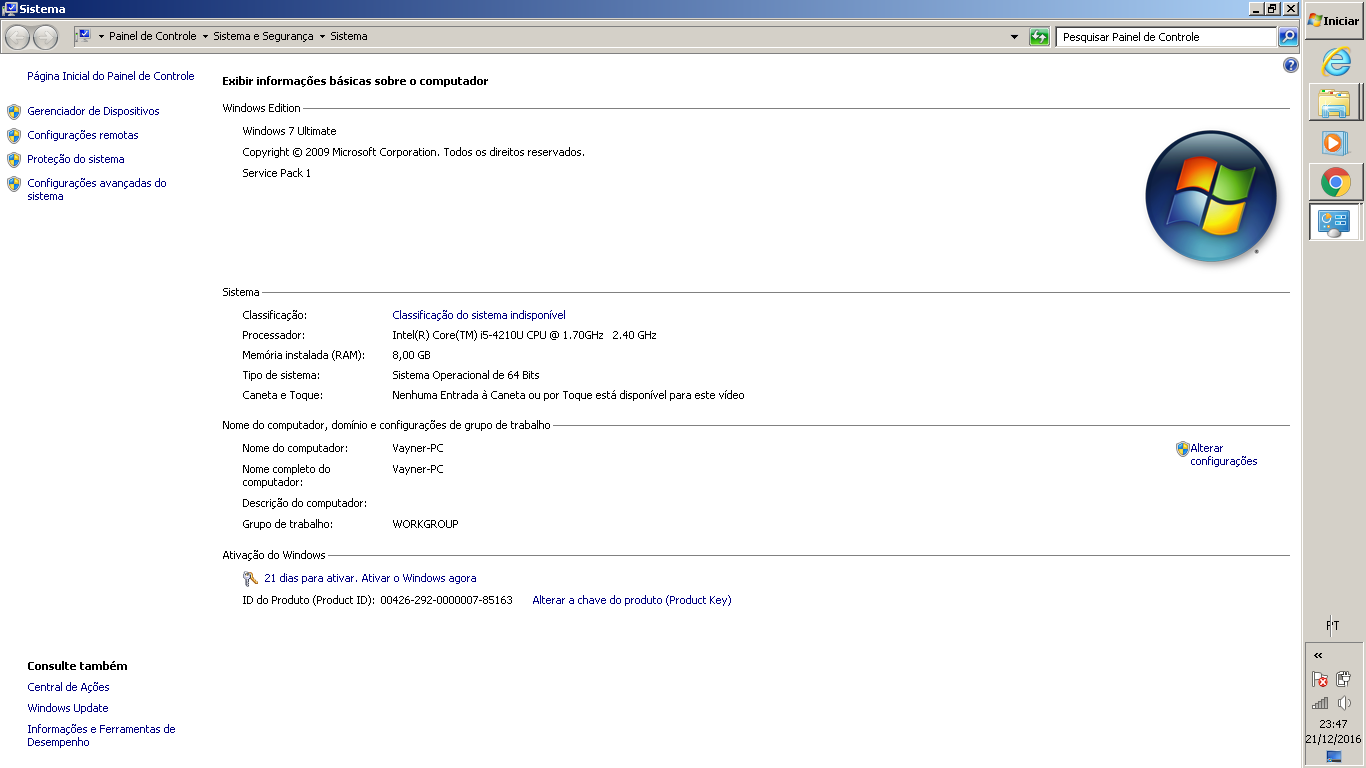Launch Windows Media Player from taskbar
The image size is (1366, 768).
click(x=1335, y=143)
